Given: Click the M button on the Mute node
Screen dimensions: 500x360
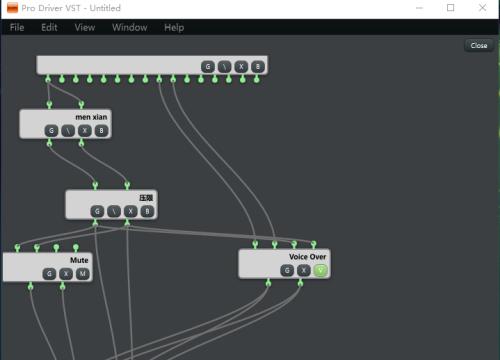Looking at the screenshot, I should pyautogui.click(x=83, y=274).
